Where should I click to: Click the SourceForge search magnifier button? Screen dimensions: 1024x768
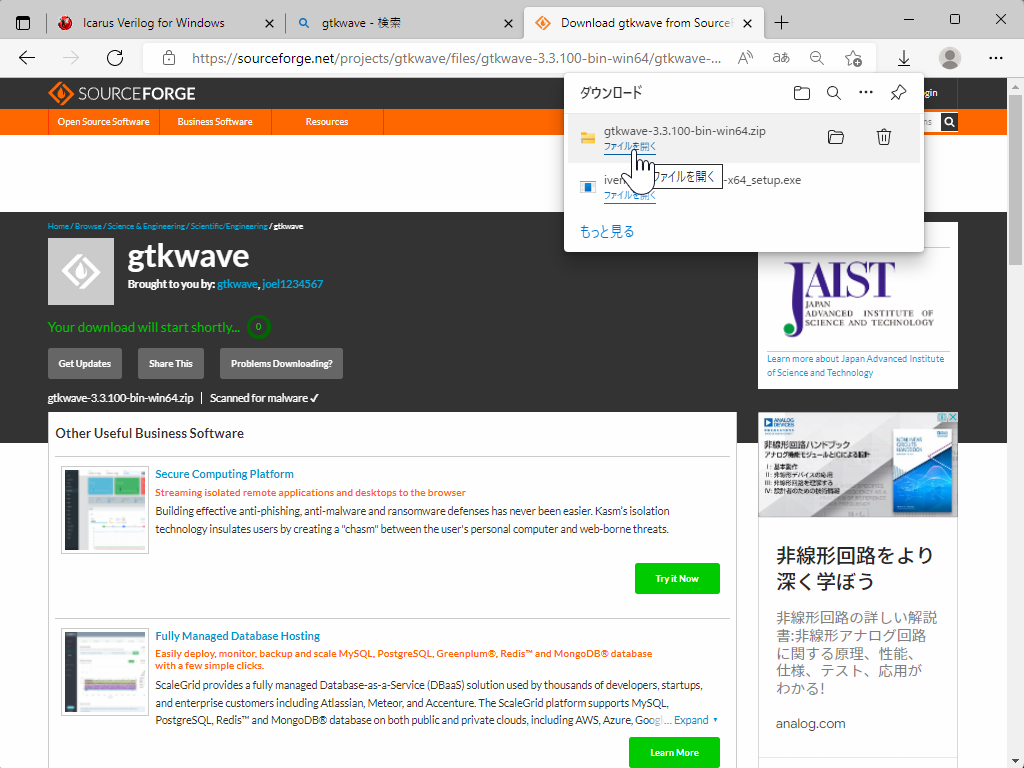pyautogui.click(x=950, y=121)
